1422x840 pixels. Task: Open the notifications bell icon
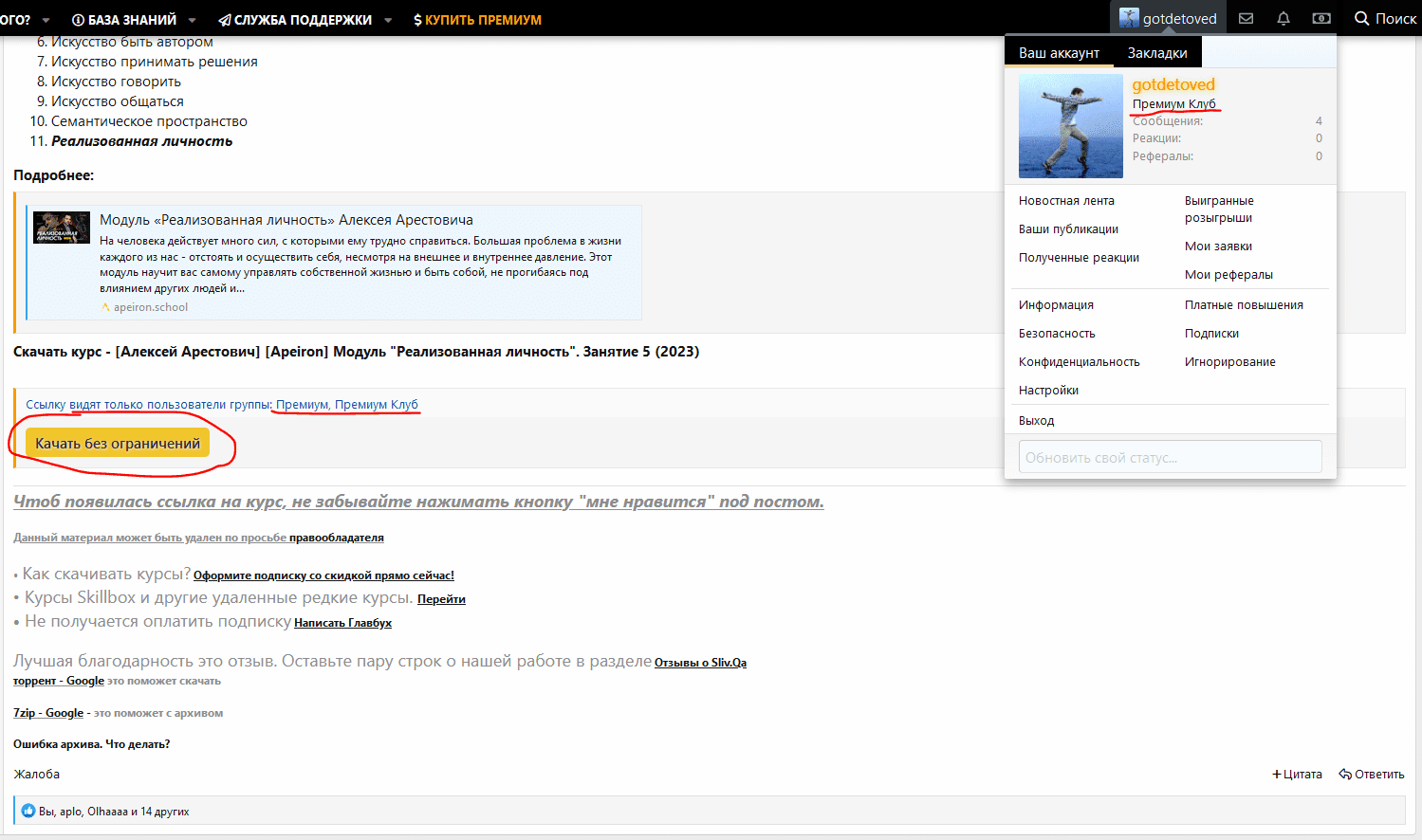click(1283, 18)
